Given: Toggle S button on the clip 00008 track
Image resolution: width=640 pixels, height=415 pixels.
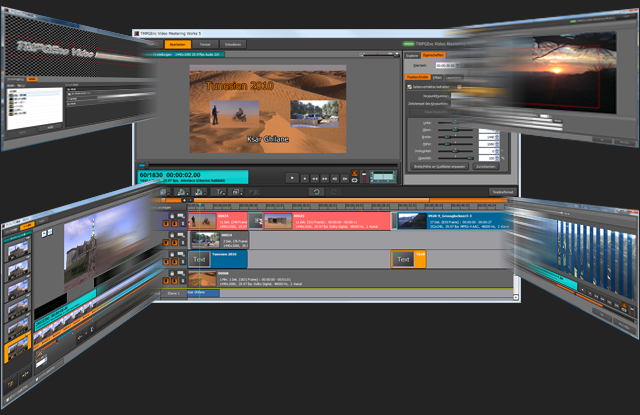Looking at the screenshot, I should (182, 281).
